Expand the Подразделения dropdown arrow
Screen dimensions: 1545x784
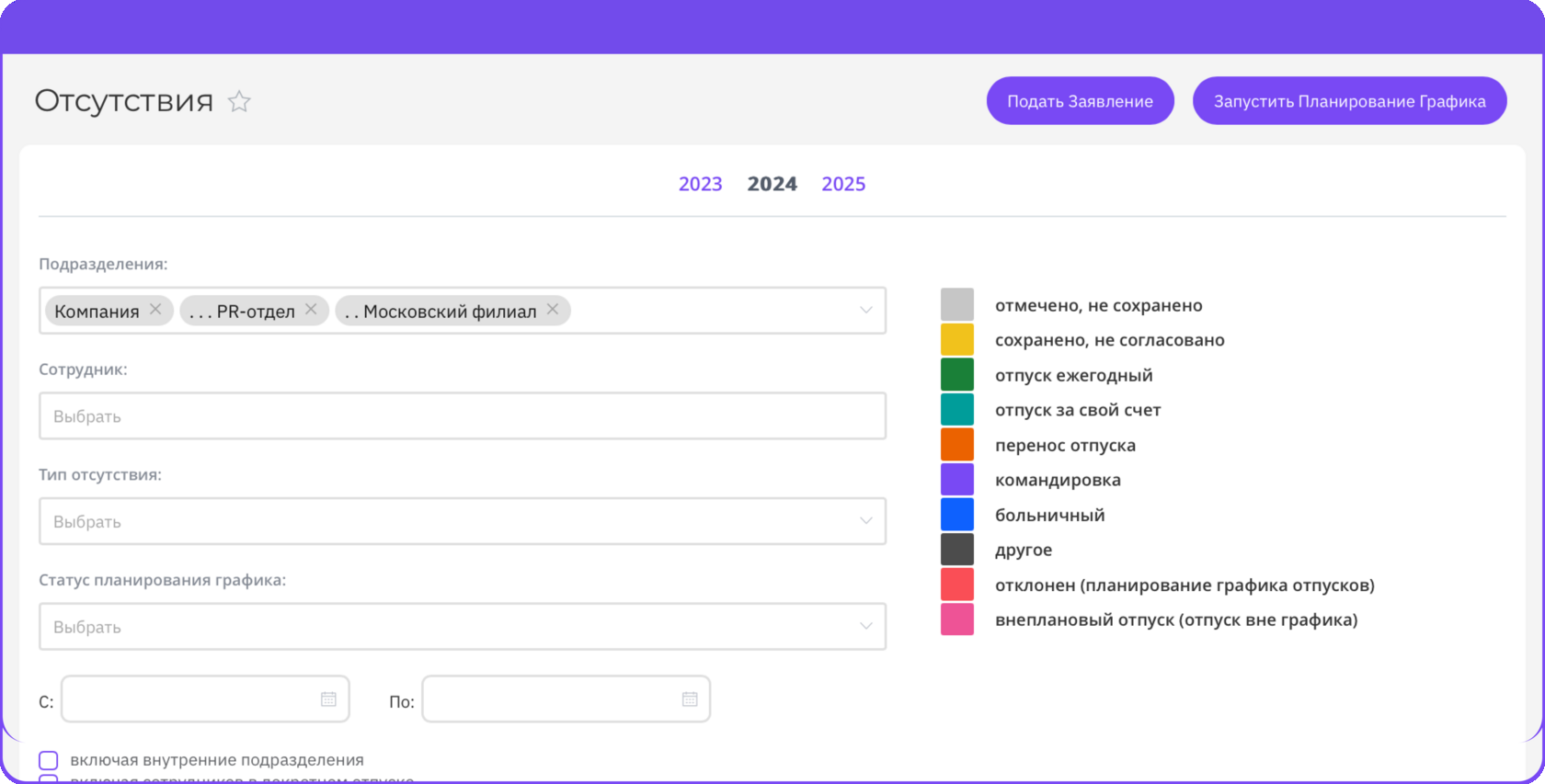(x=865, y=311)
